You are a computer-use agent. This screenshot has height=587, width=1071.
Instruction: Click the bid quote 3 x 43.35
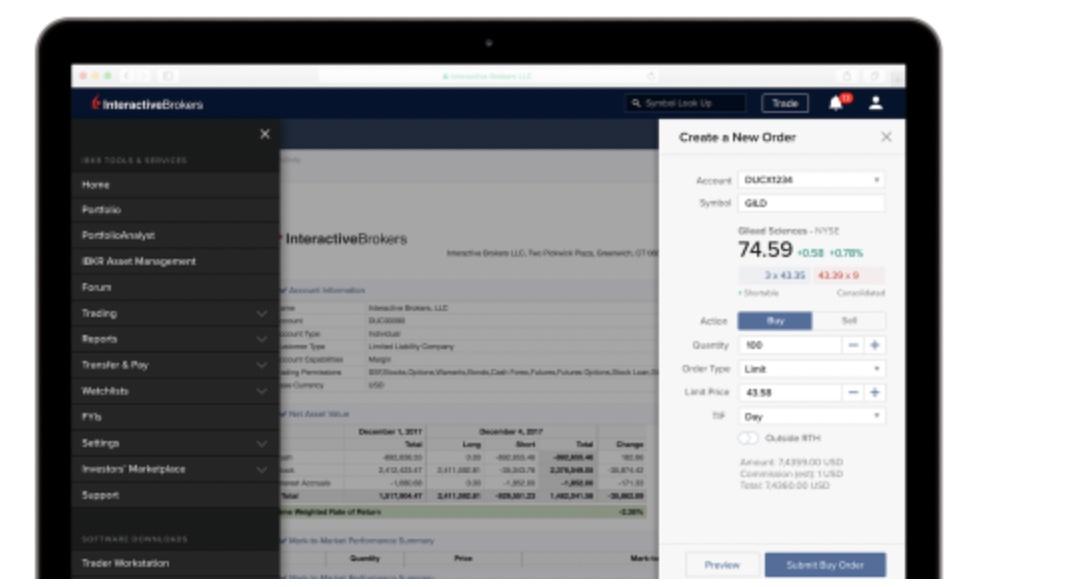pyautogui.click(x=776, y=275)
